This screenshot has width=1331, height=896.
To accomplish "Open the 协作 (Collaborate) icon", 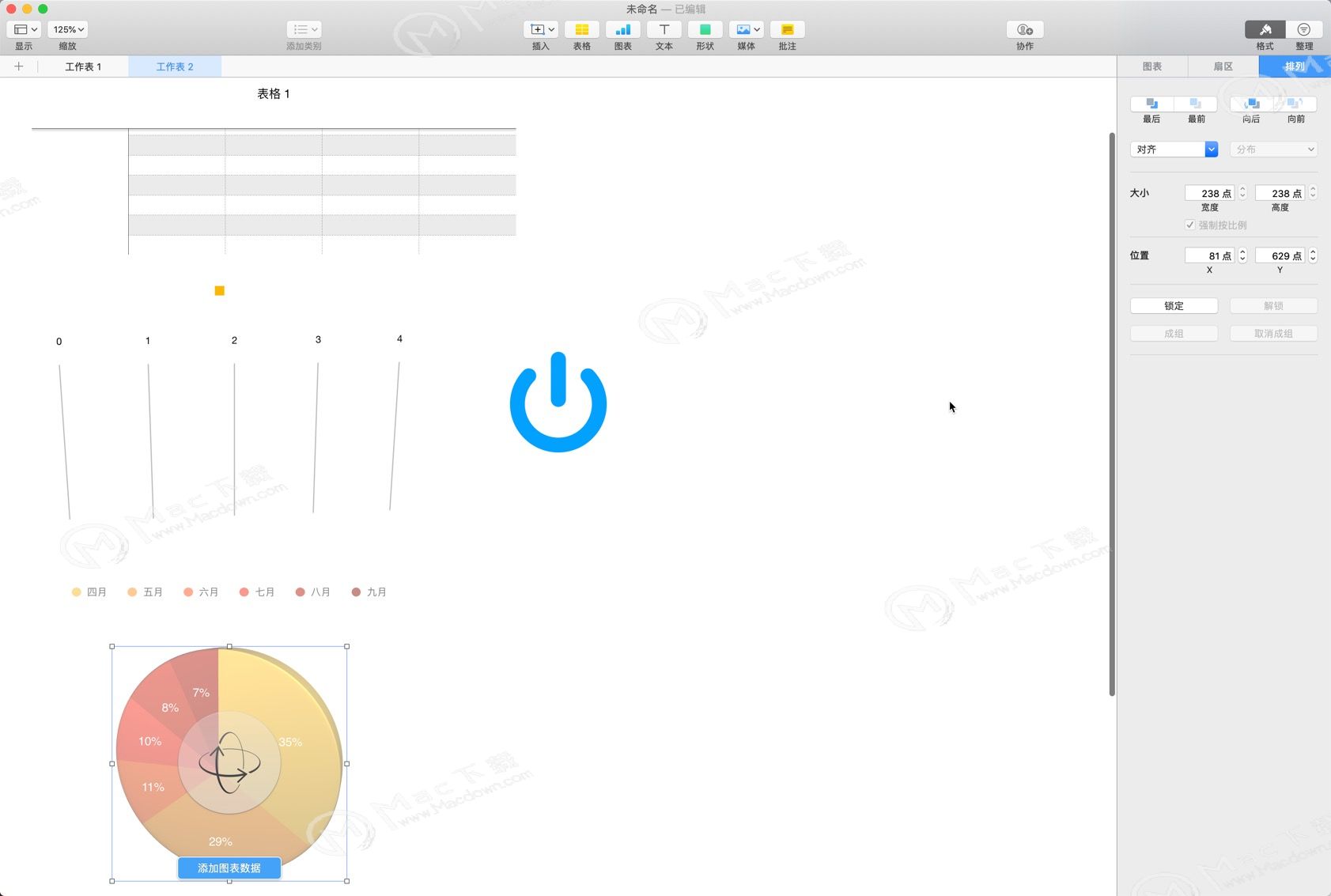I will tap(1024, 30).
